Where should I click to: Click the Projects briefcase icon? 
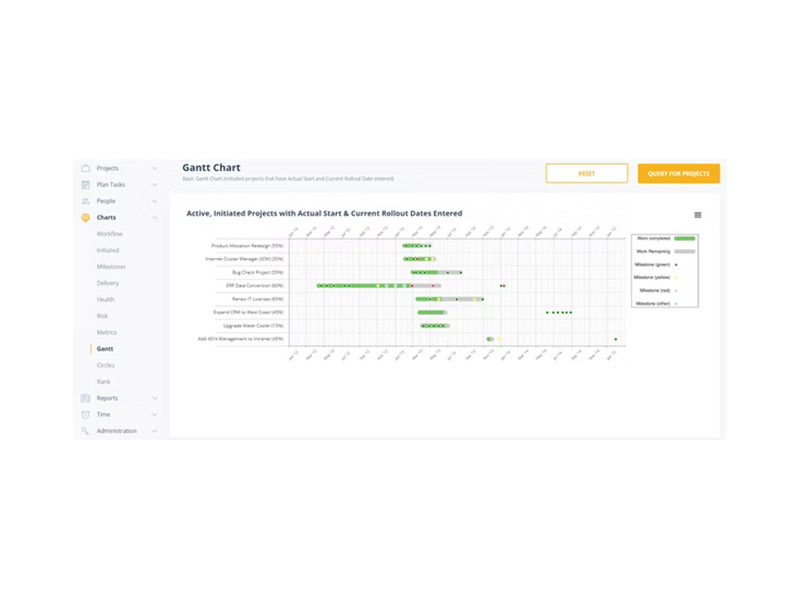(x=86, y=168)
